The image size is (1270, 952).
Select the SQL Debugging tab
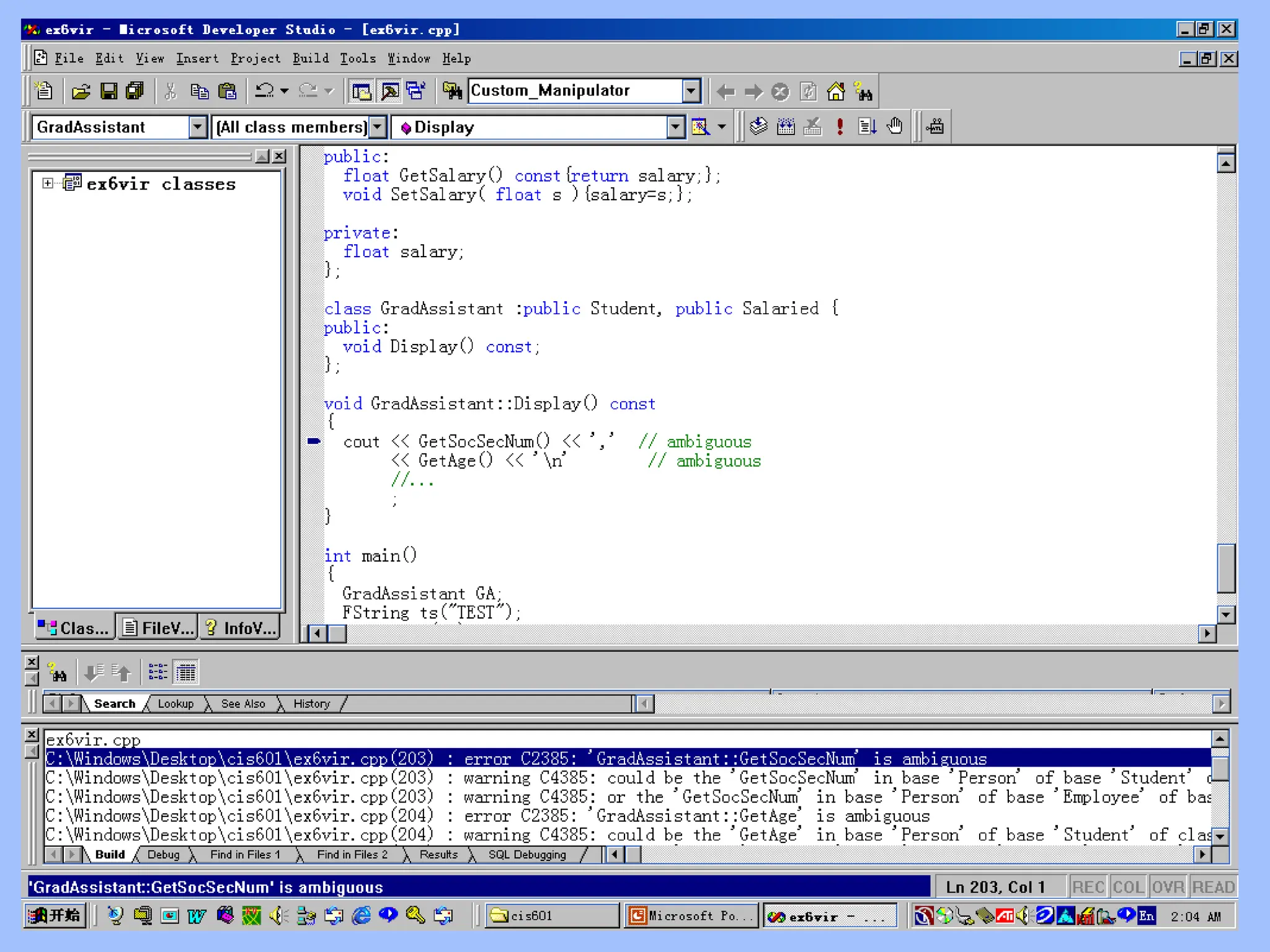pos(527,855)
